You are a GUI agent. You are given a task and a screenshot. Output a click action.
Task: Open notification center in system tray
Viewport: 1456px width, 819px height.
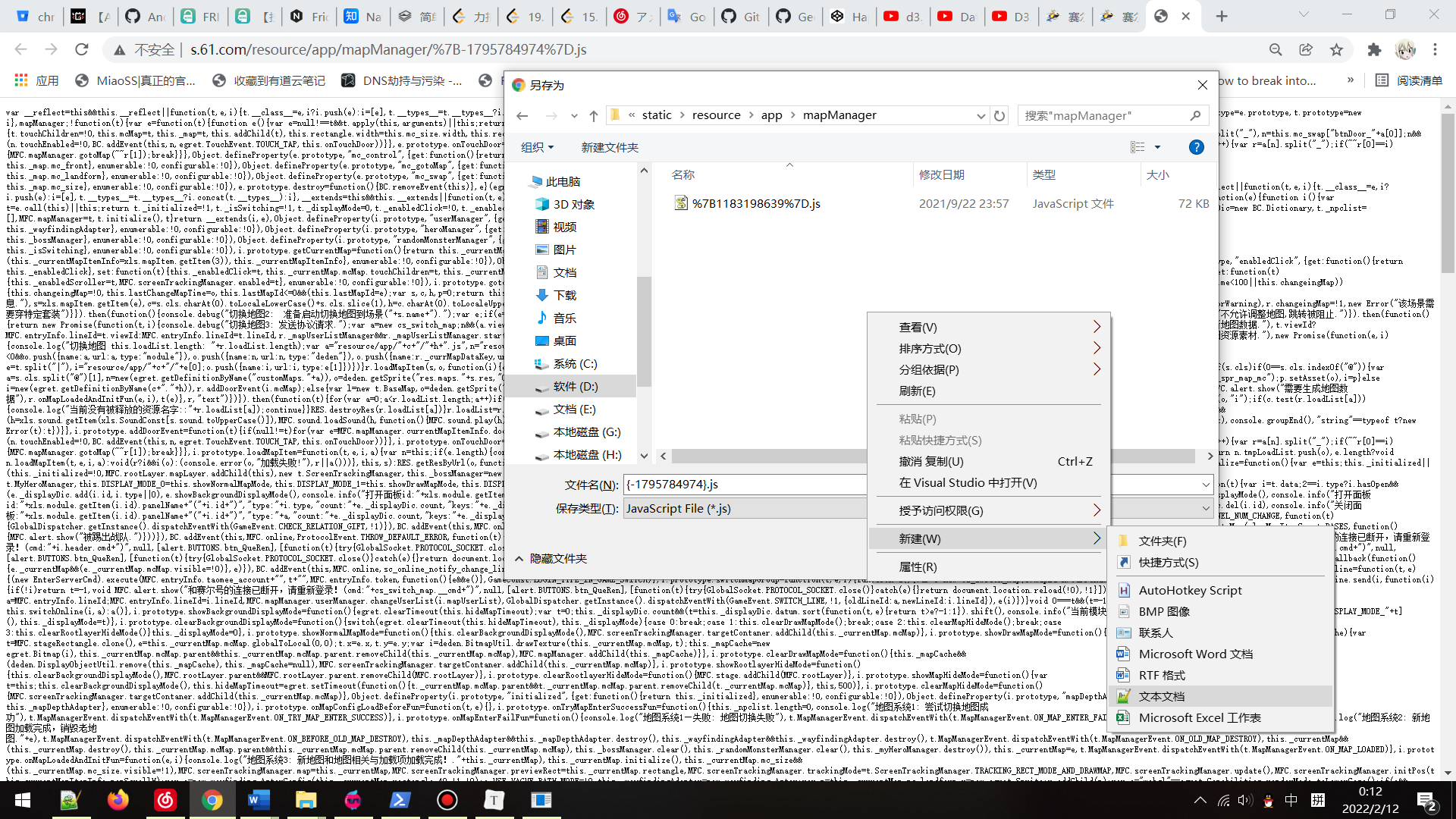tap(1426, 800)
